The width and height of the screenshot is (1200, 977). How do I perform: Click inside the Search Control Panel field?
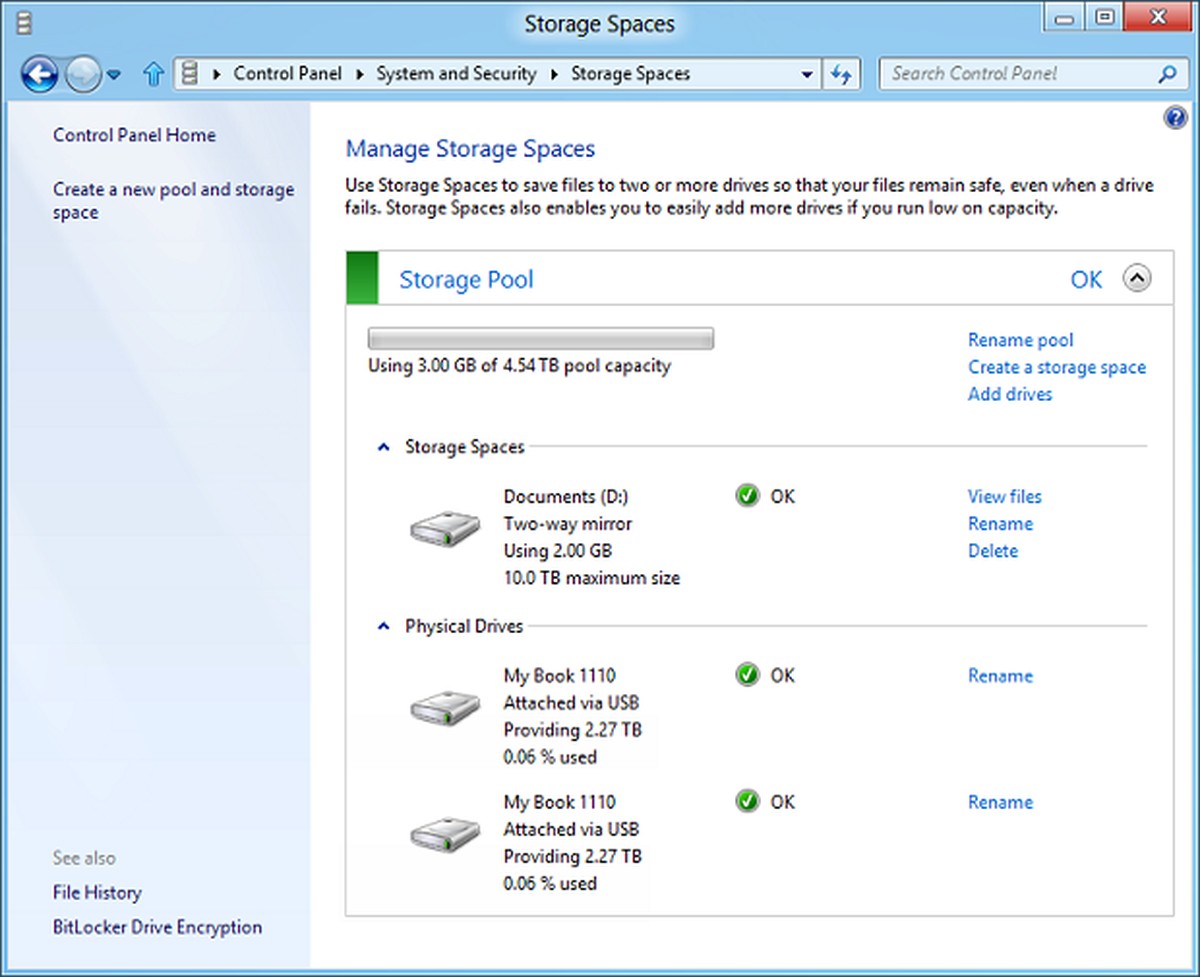(1000, 74)
